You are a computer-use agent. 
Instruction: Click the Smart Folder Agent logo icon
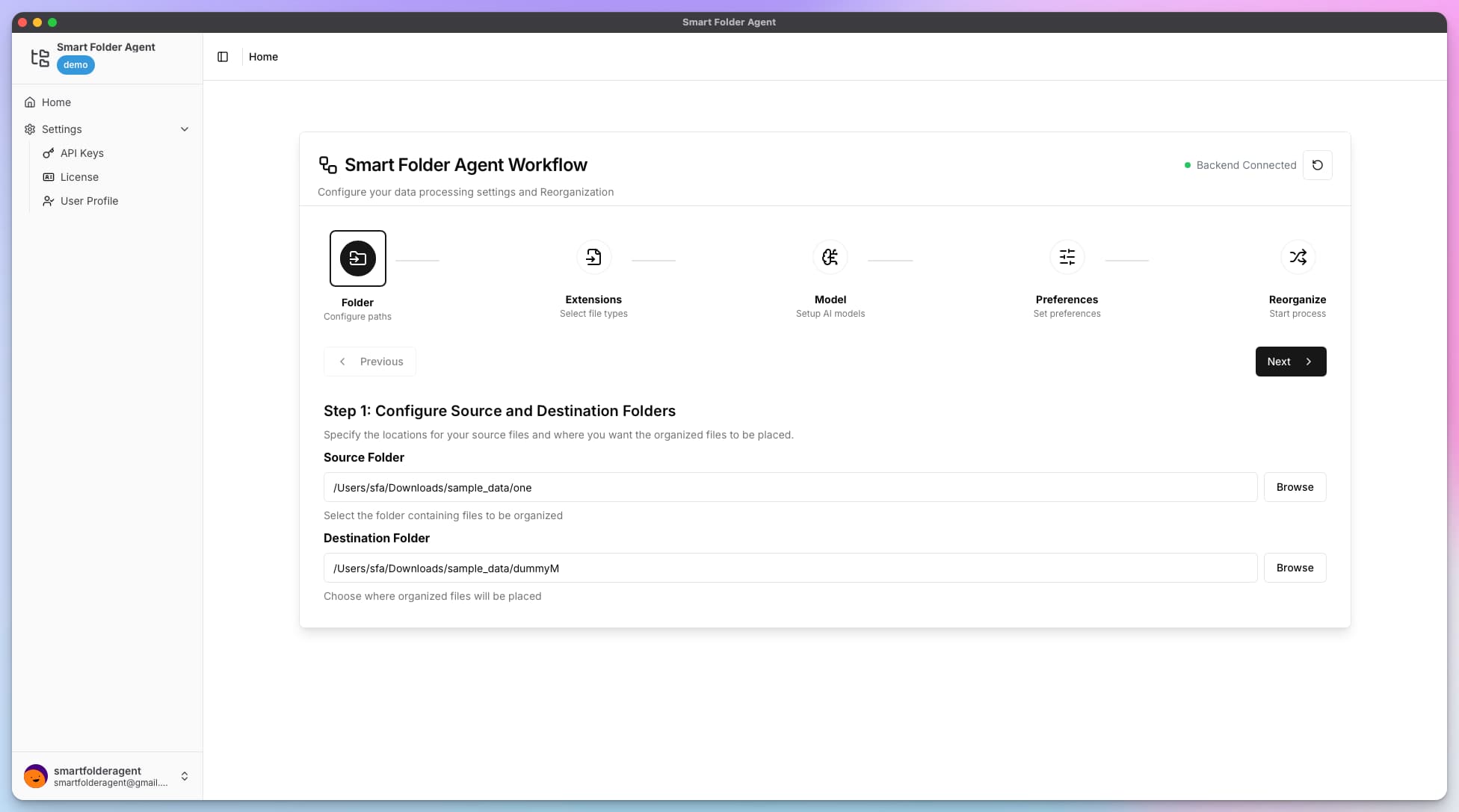point(40,58)
